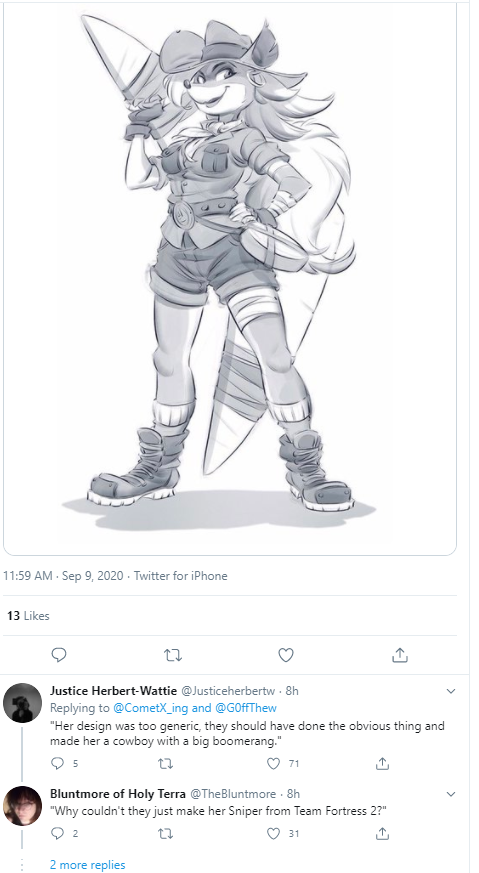Like the main tweet with heart icon
Image resolution: width=479 pixels, height=873 pixels.
click(x=286, y=655)
